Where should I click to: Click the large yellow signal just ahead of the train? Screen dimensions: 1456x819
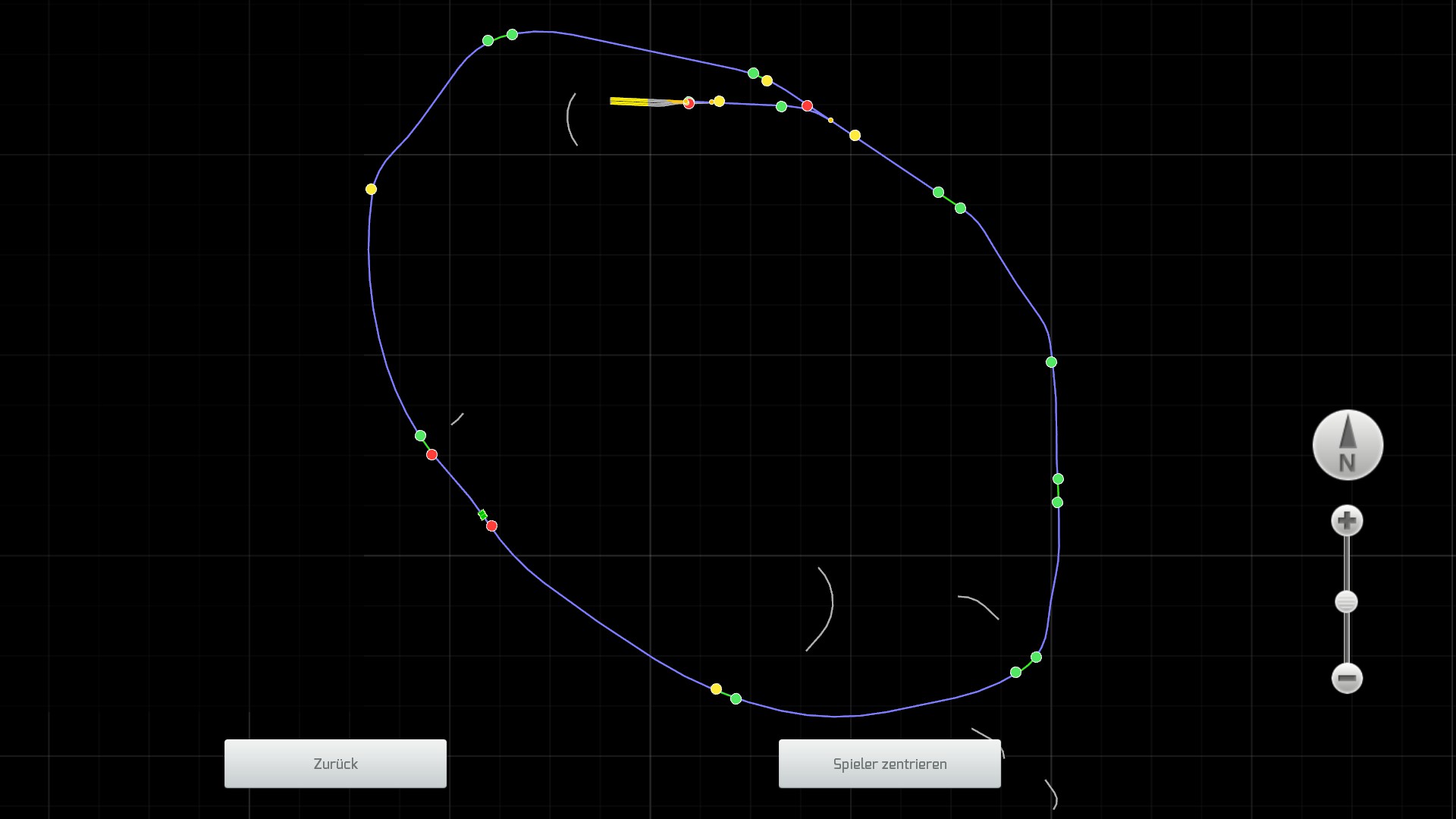tap(719, 101)
